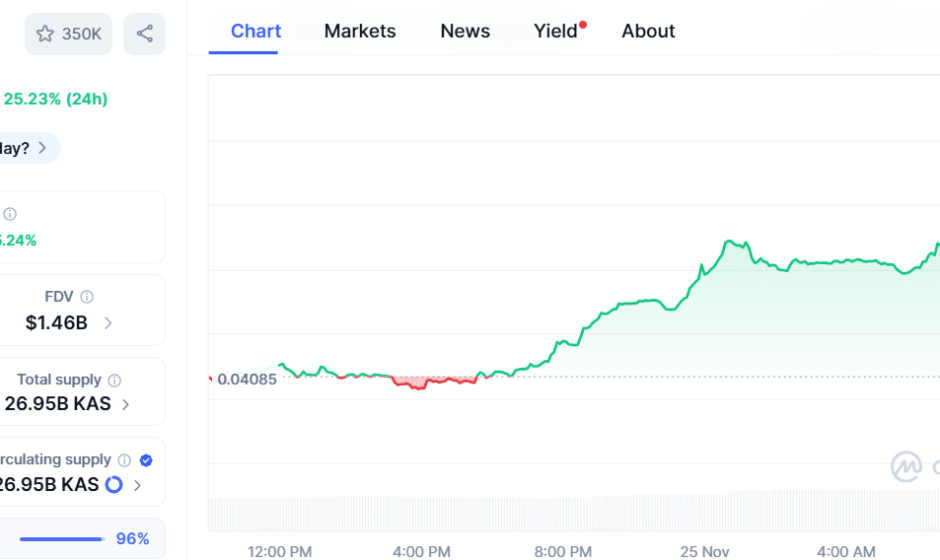
Task: Click the info icon beside FDV
Action: pyautogui.click(x=87, y=297)
